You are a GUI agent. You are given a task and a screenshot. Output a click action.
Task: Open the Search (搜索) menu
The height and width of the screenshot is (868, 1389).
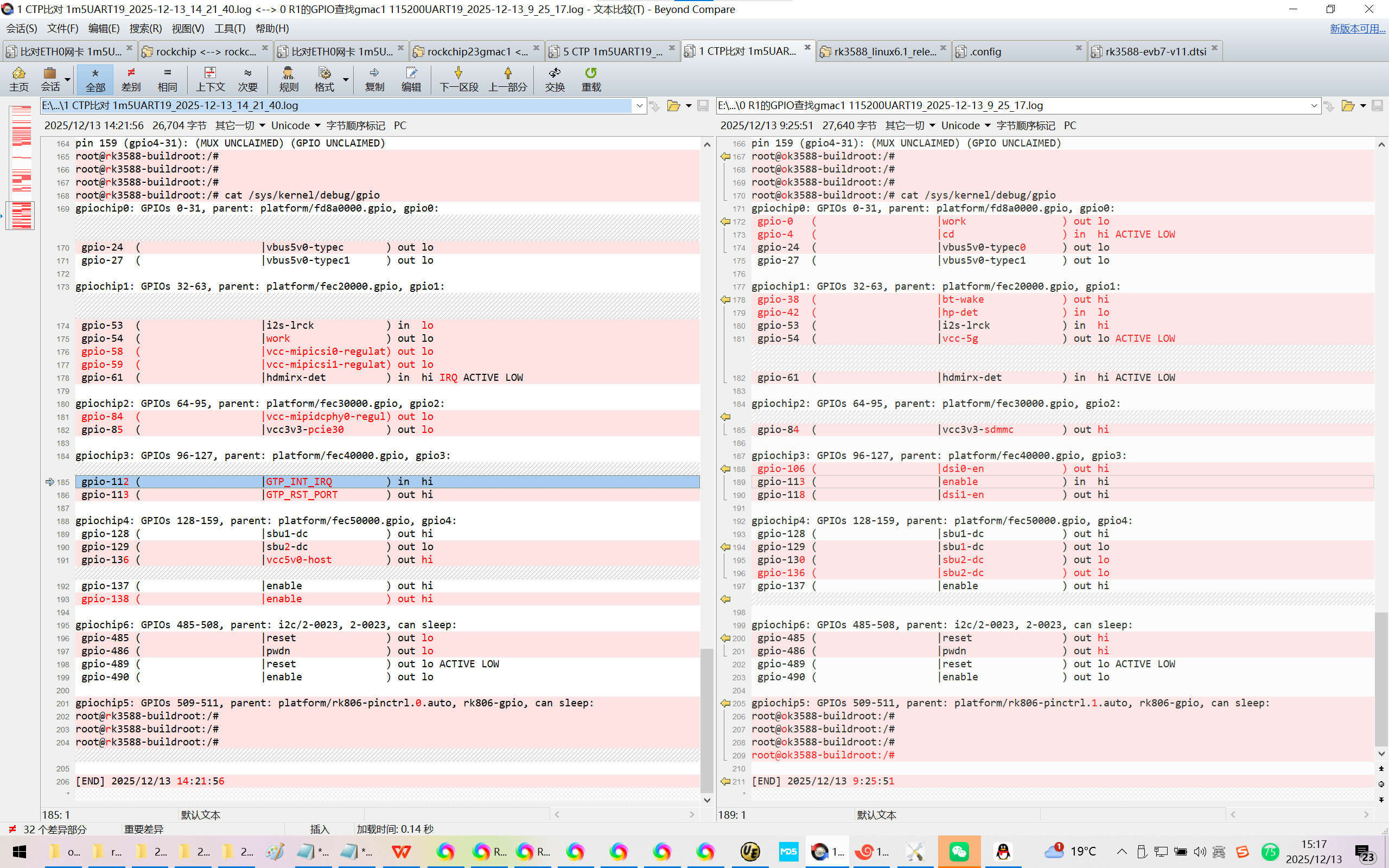[x=145, y=28]
